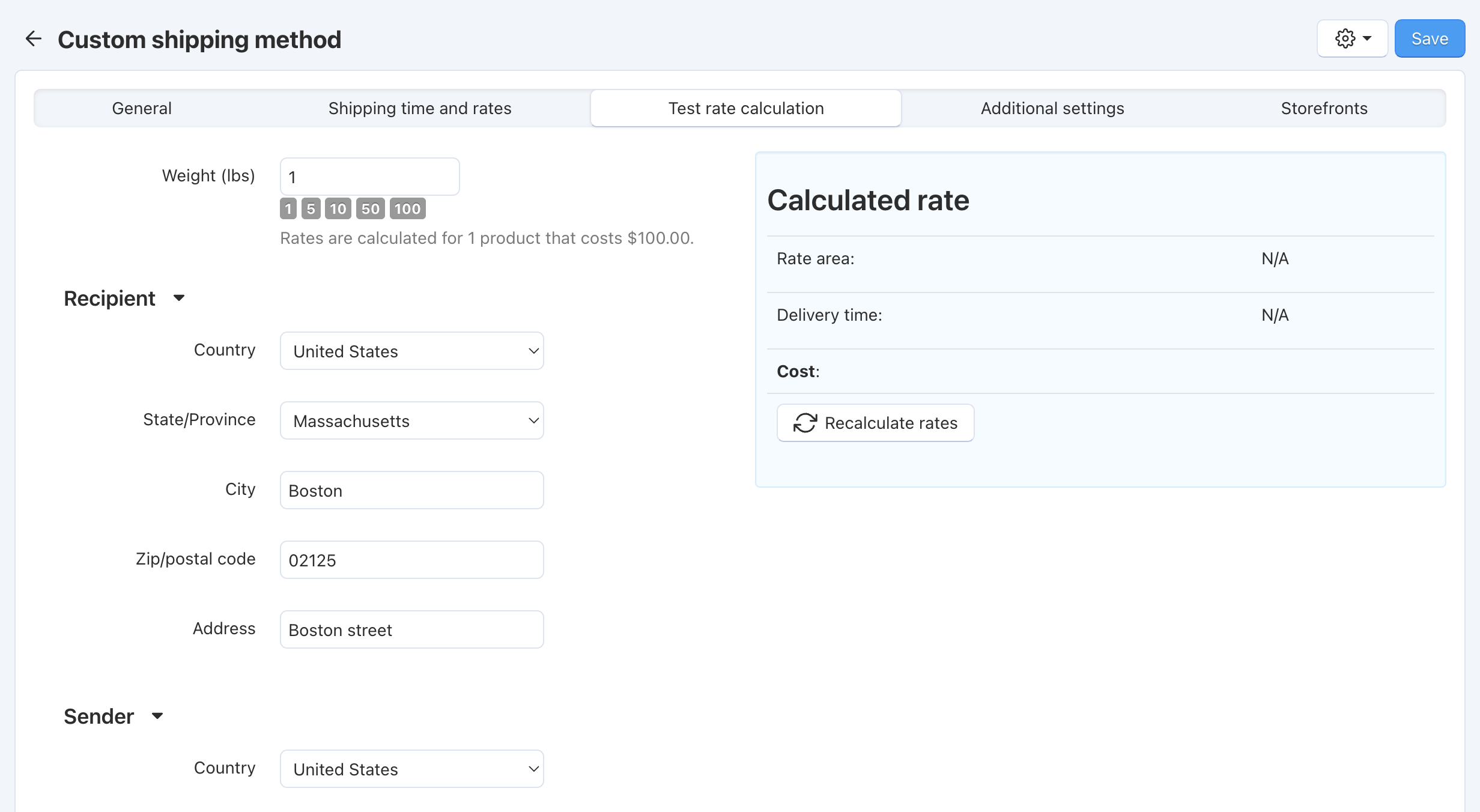Choose the 10 lbs weight preset
This screenshot has width=1480, height=812.
[338, 208]
